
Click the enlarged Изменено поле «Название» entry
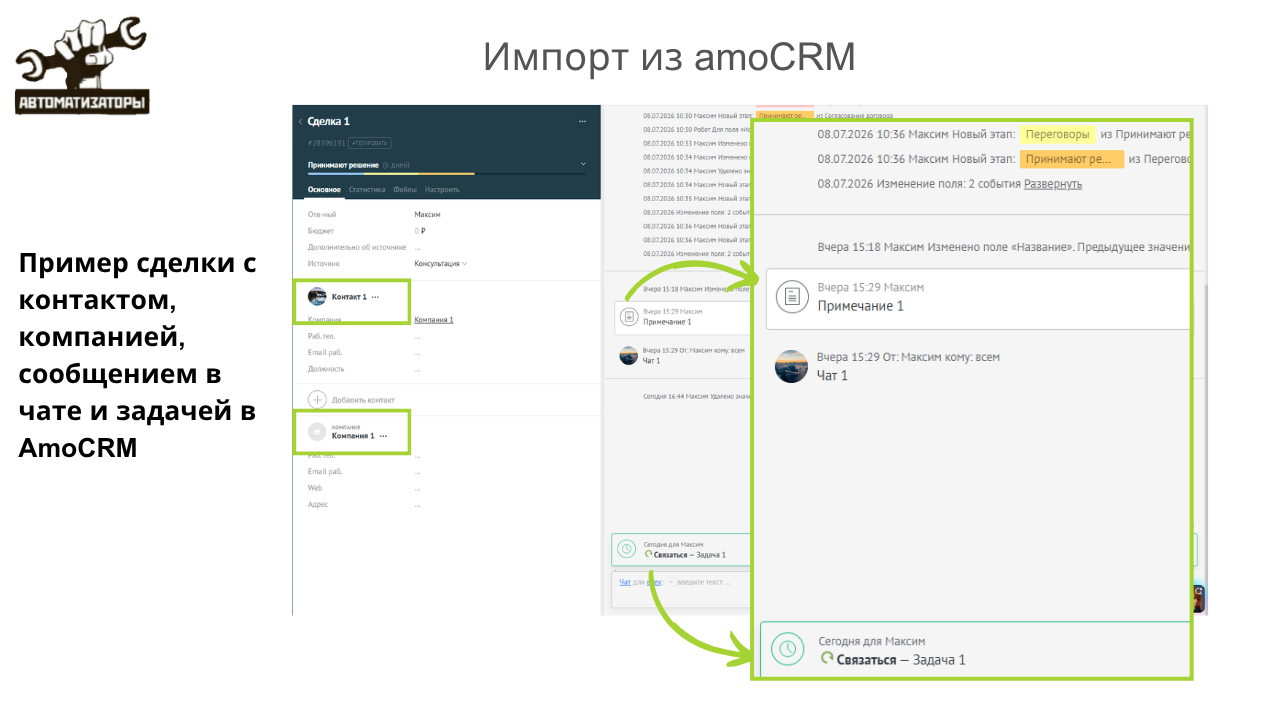[1003, 247]
